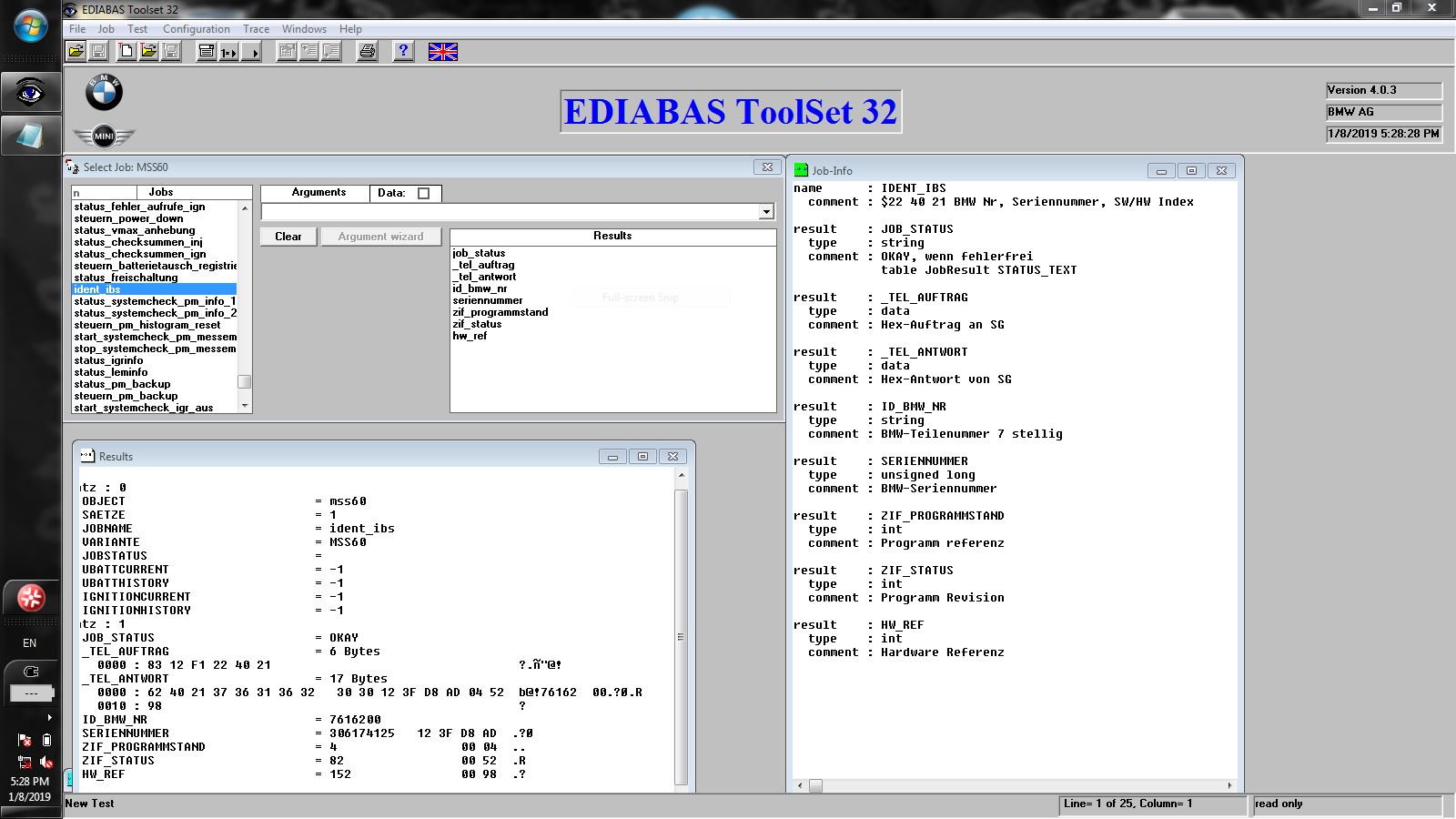Click the Job-Info horizontal scrollbar thumb
This screenshot has width=1456, height=819.
(815, 785)
